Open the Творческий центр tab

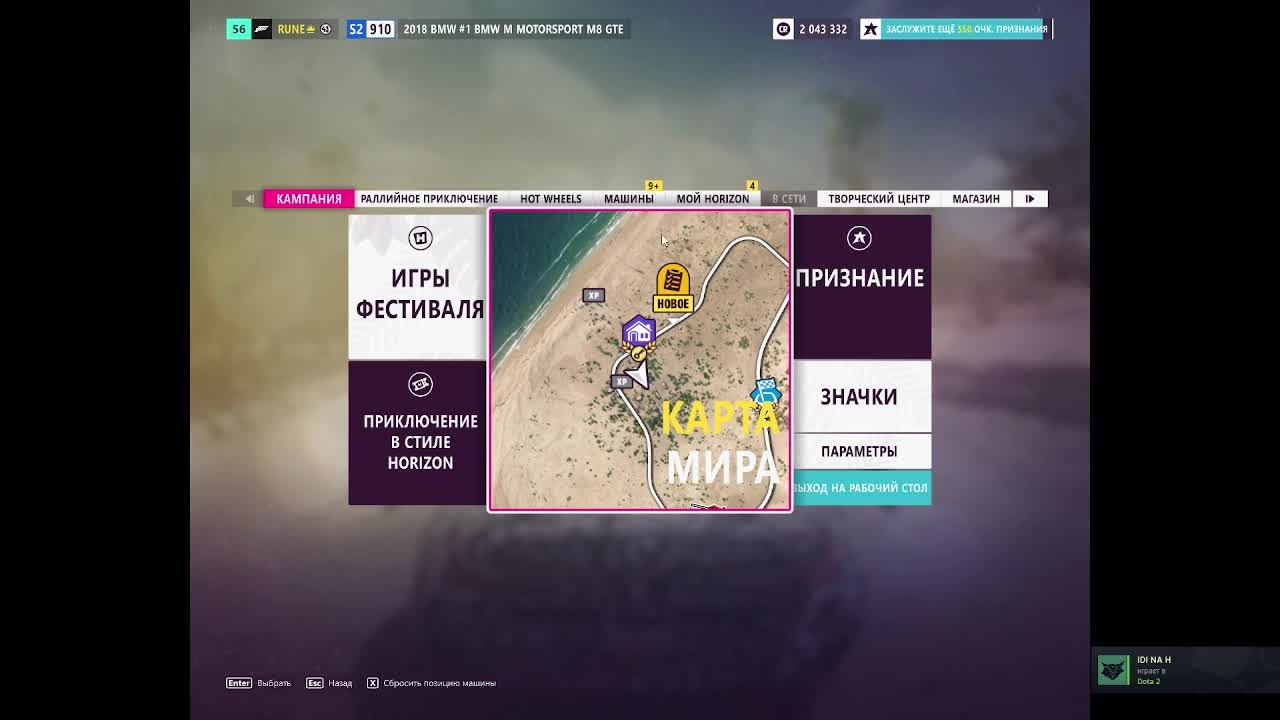[x=879, y=198]
